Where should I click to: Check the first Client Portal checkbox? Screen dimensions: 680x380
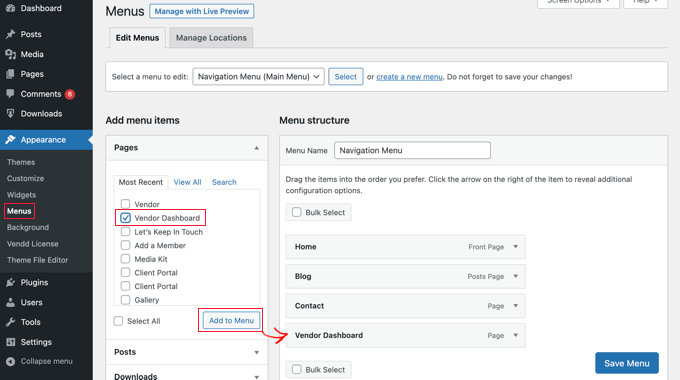click(x=125, y=272)
